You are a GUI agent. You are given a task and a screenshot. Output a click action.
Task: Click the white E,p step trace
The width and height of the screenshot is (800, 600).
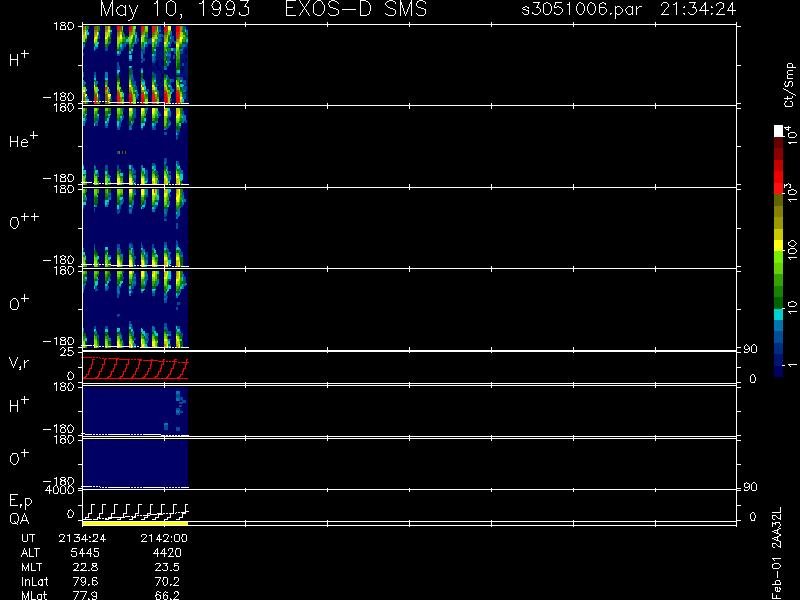[135, 511]
